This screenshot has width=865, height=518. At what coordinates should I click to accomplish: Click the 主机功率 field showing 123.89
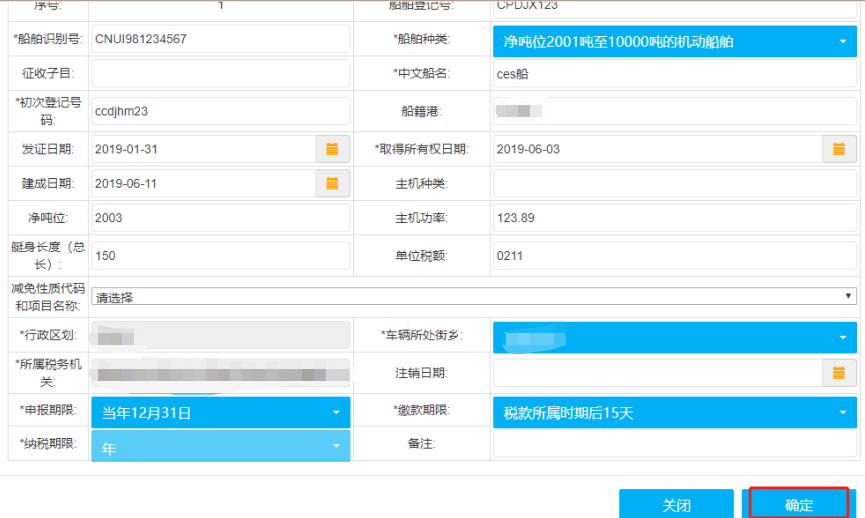[x=675, y=218]
